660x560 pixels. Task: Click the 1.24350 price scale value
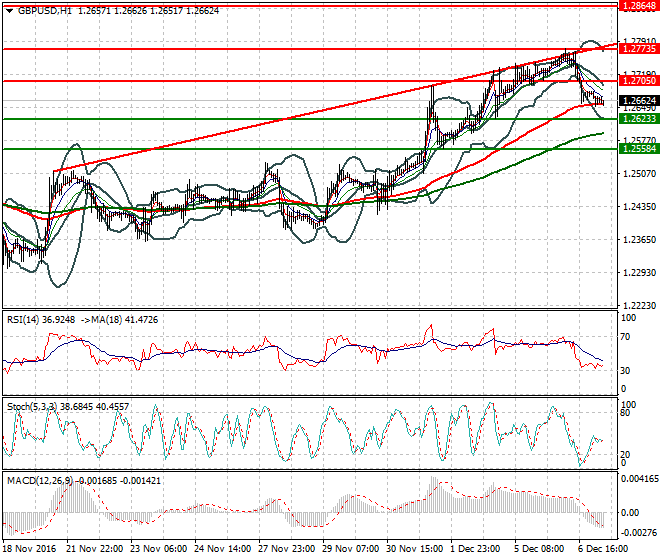[x=639, y=207]
